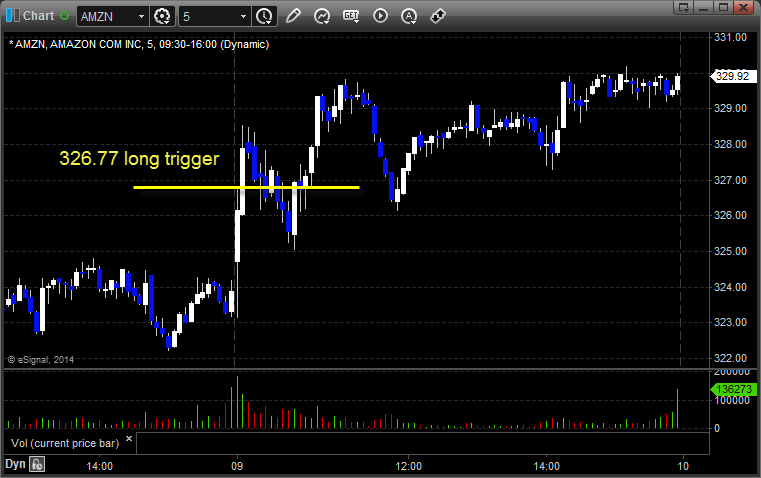Image resolution: width=761 pixels, height=478 pixels.
Task: Select the yellow 326.77 trigger line
Action: point(247,187)
